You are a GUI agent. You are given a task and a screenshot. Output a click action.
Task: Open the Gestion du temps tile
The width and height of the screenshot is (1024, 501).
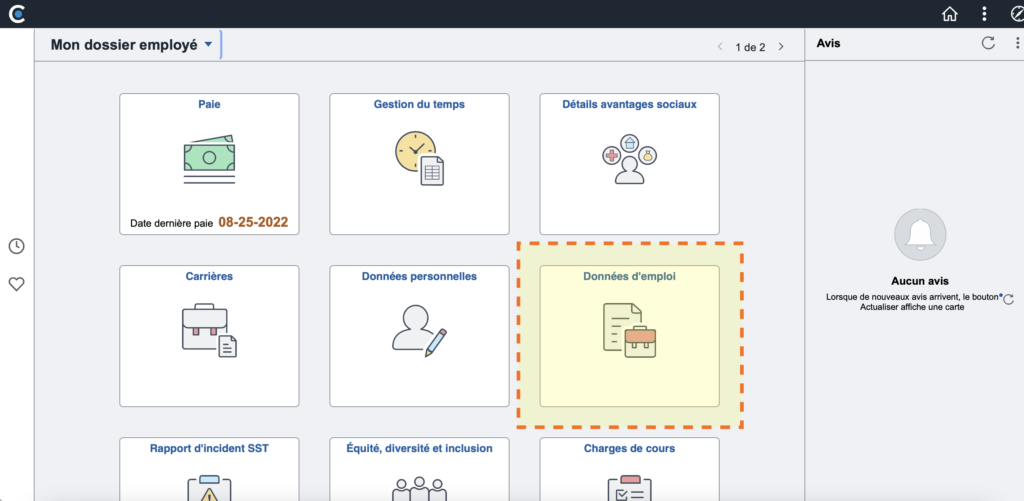click(419, 164)
